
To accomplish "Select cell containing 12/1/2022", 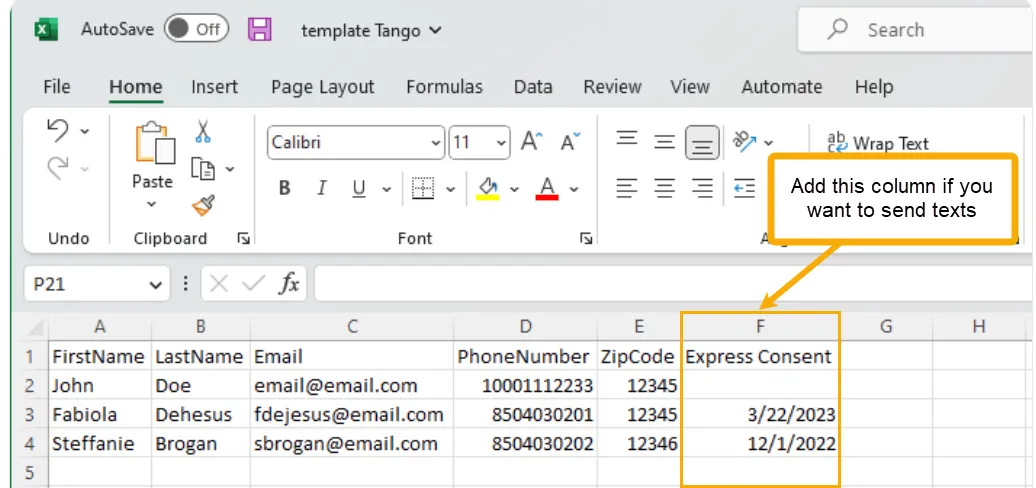I will click(760, 443).
